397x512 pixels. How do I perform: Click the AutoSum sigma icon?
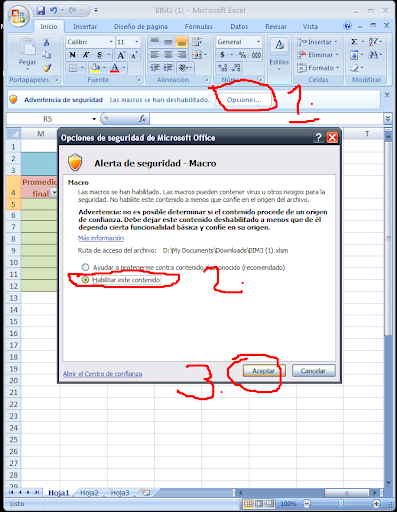pyautogui.click(x=354, y=42)
